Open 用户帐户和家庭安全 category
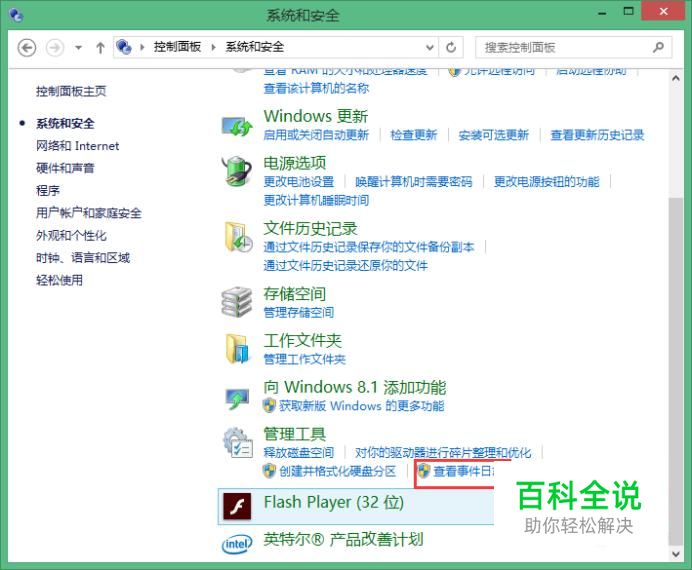This screenshot has width=692, height=570. 89,213
